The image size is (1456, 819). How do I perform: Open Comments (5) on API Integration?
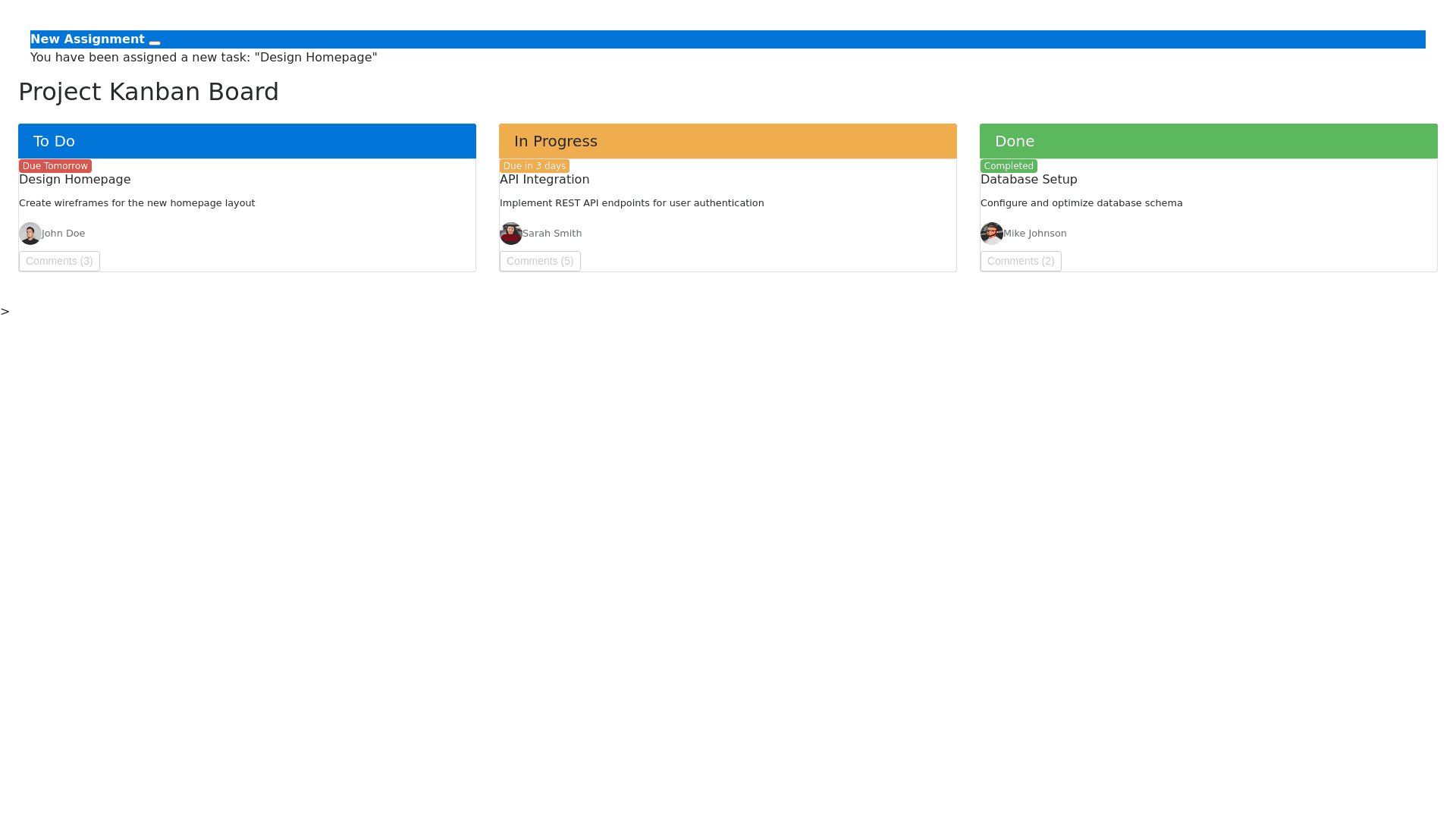[x=540, y=261]
